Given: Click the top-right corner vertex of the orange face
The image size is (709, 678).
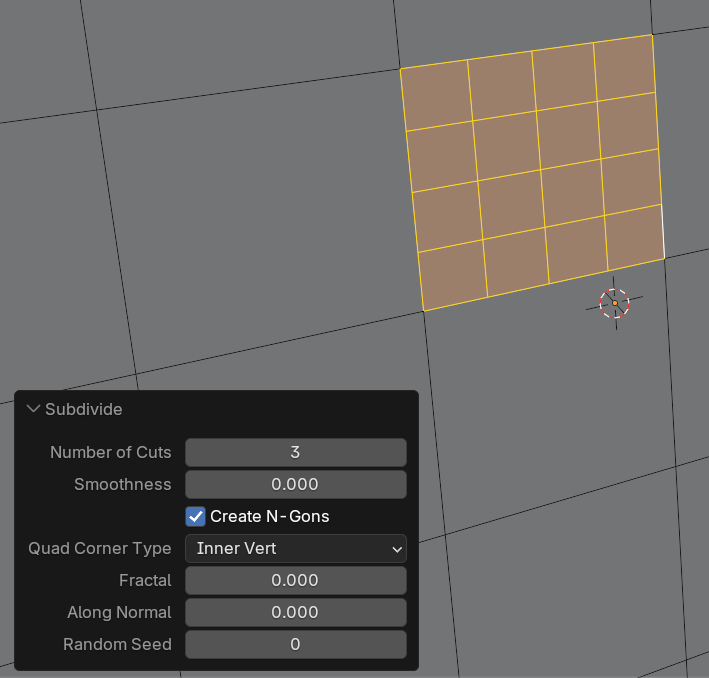Looking at the screenshot, I should click(x=652, y=34).
